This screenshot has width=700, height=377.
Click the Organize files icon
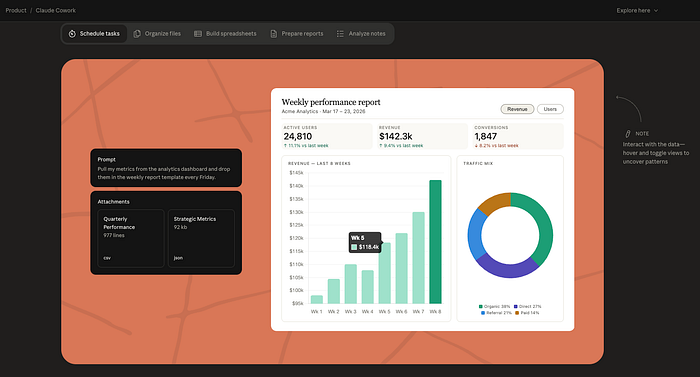137,34
